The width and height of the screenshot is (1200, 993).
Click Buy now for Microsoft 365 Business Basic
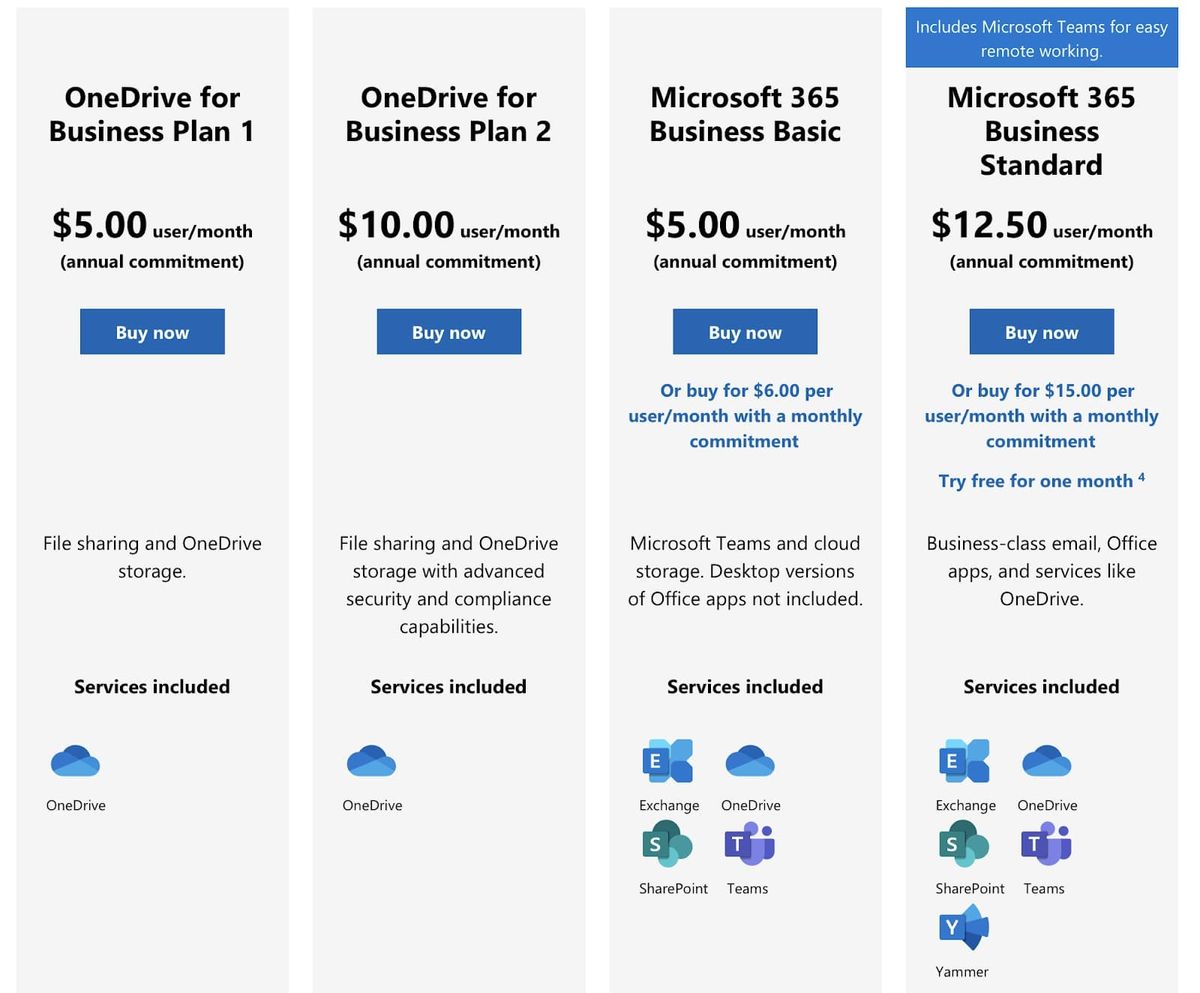tap(745, 331)
